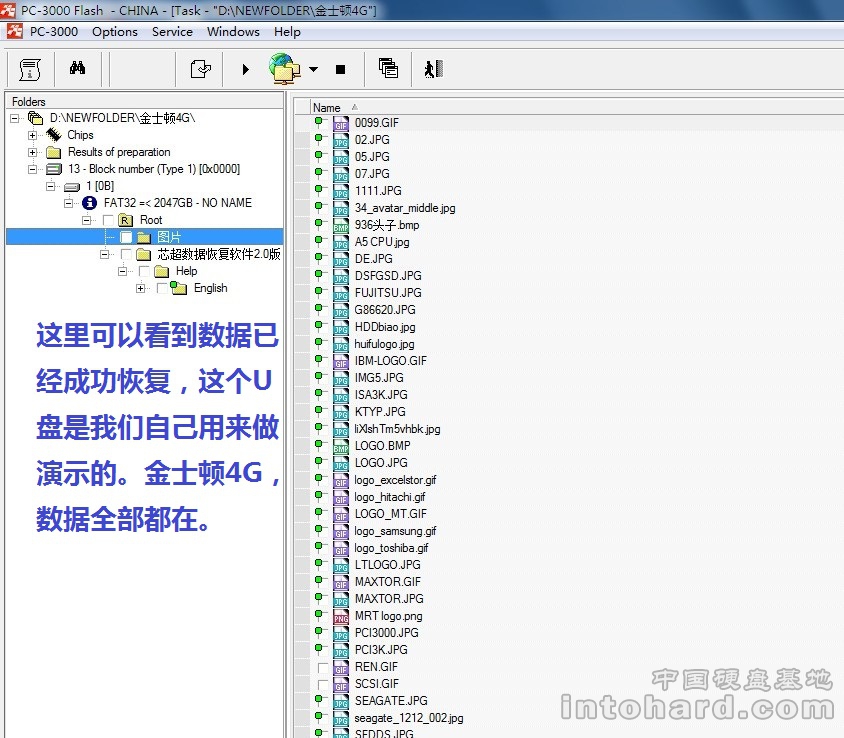Collapse the Root folder node
This screenshot has height=738, width=844.
(x=87, y=220)
